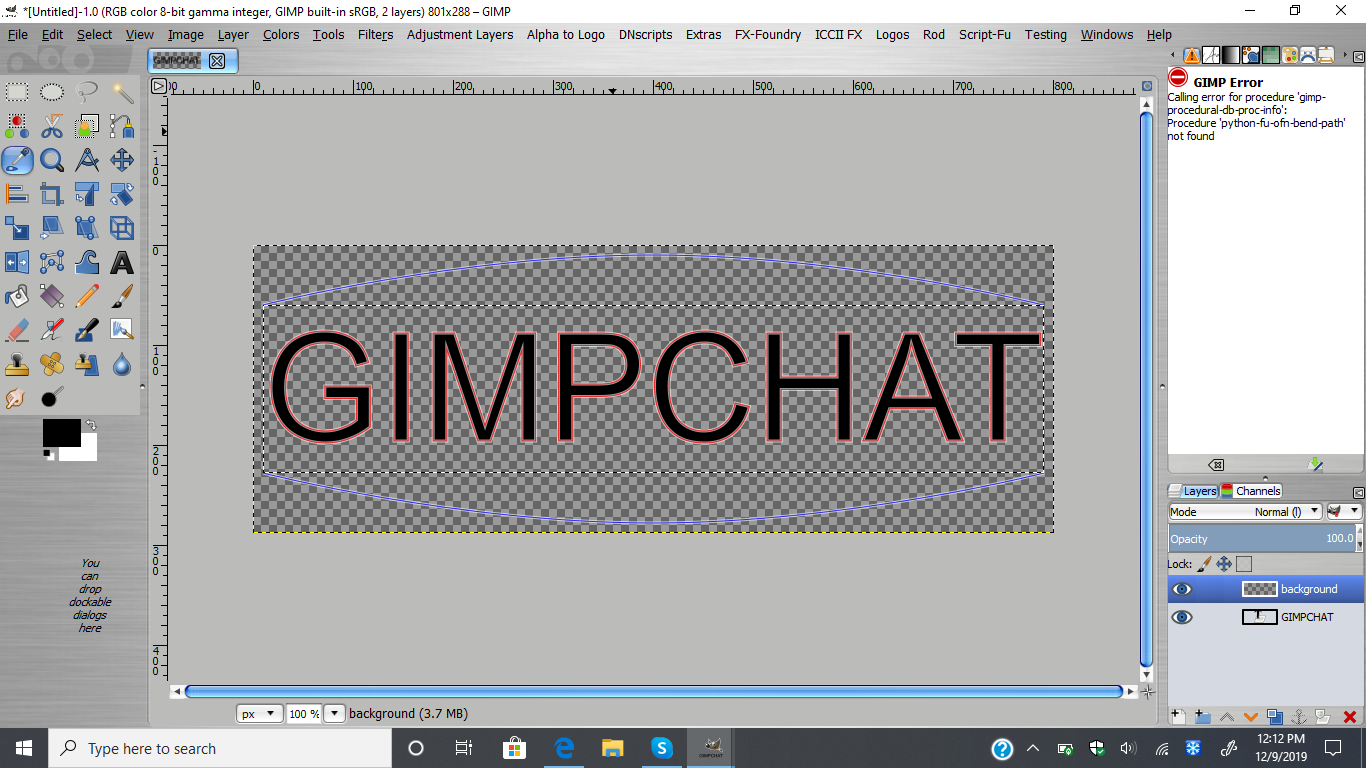Open the Colors menu
Screen dimensions: 1366x768
point(281,34)
